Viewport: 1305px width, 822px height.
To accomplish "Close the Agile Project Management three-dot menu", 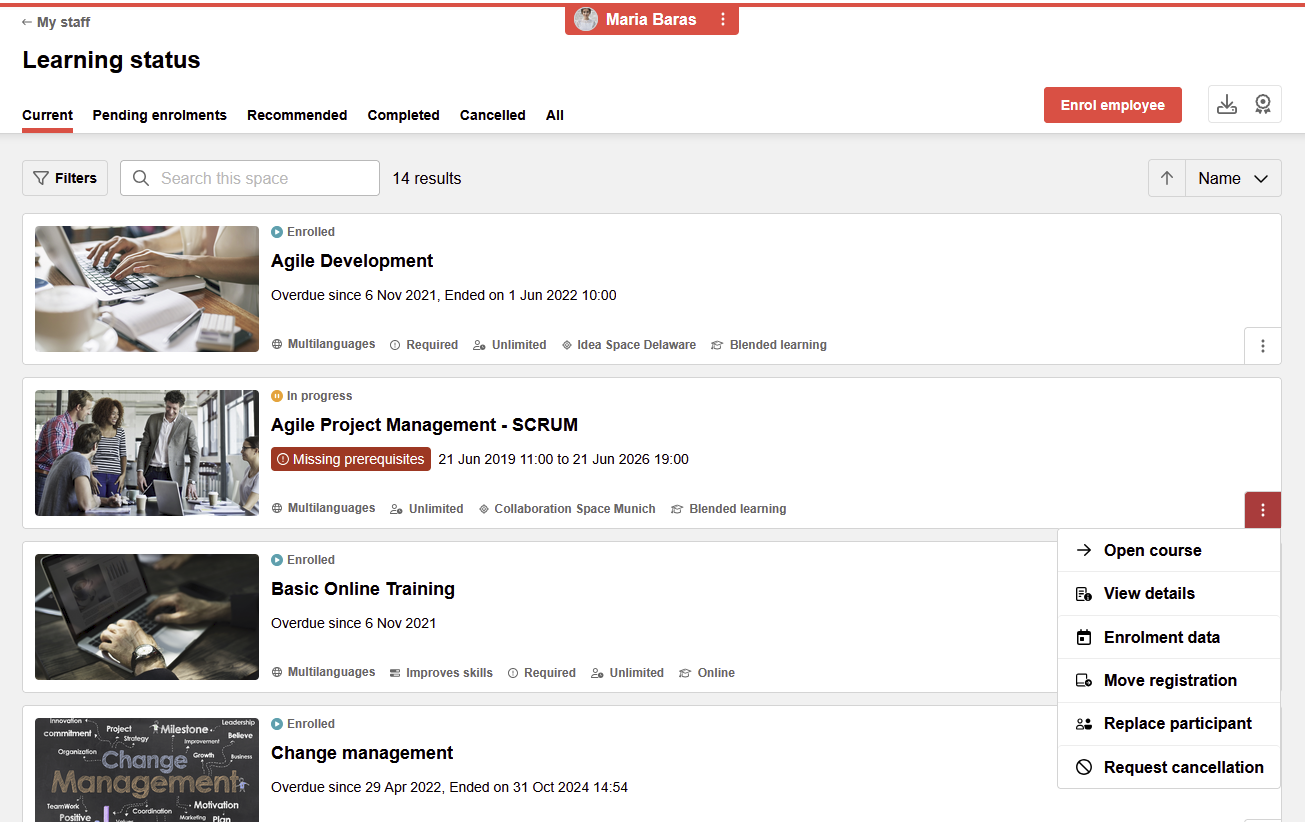I will (x=1262, y=510).
